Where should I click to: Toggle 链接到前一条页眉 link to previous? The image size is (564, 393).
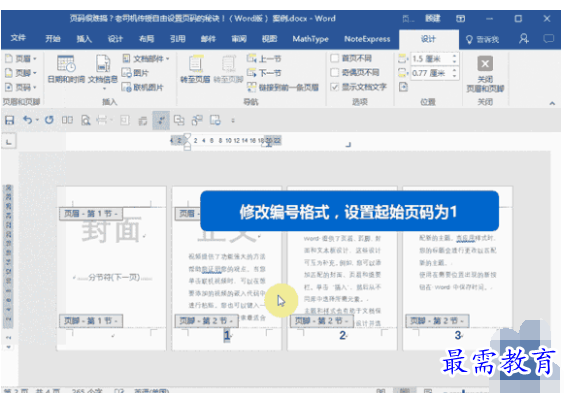pyautogui.click(x=283, y=87)
